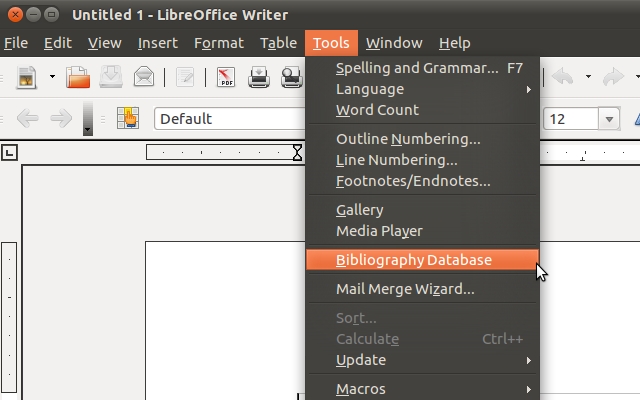Select Media Player menu entry
Screen dimensions: 640x400
pos(422,231)
